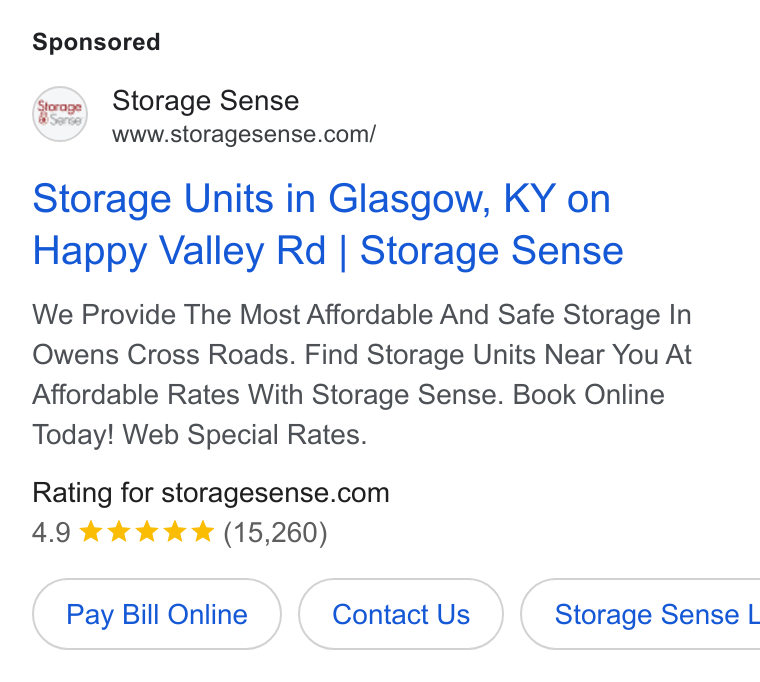Select the Pay Bill Online sitelink chip
The width and height of the screenshot is (760, 682).
tap(157, 614)
